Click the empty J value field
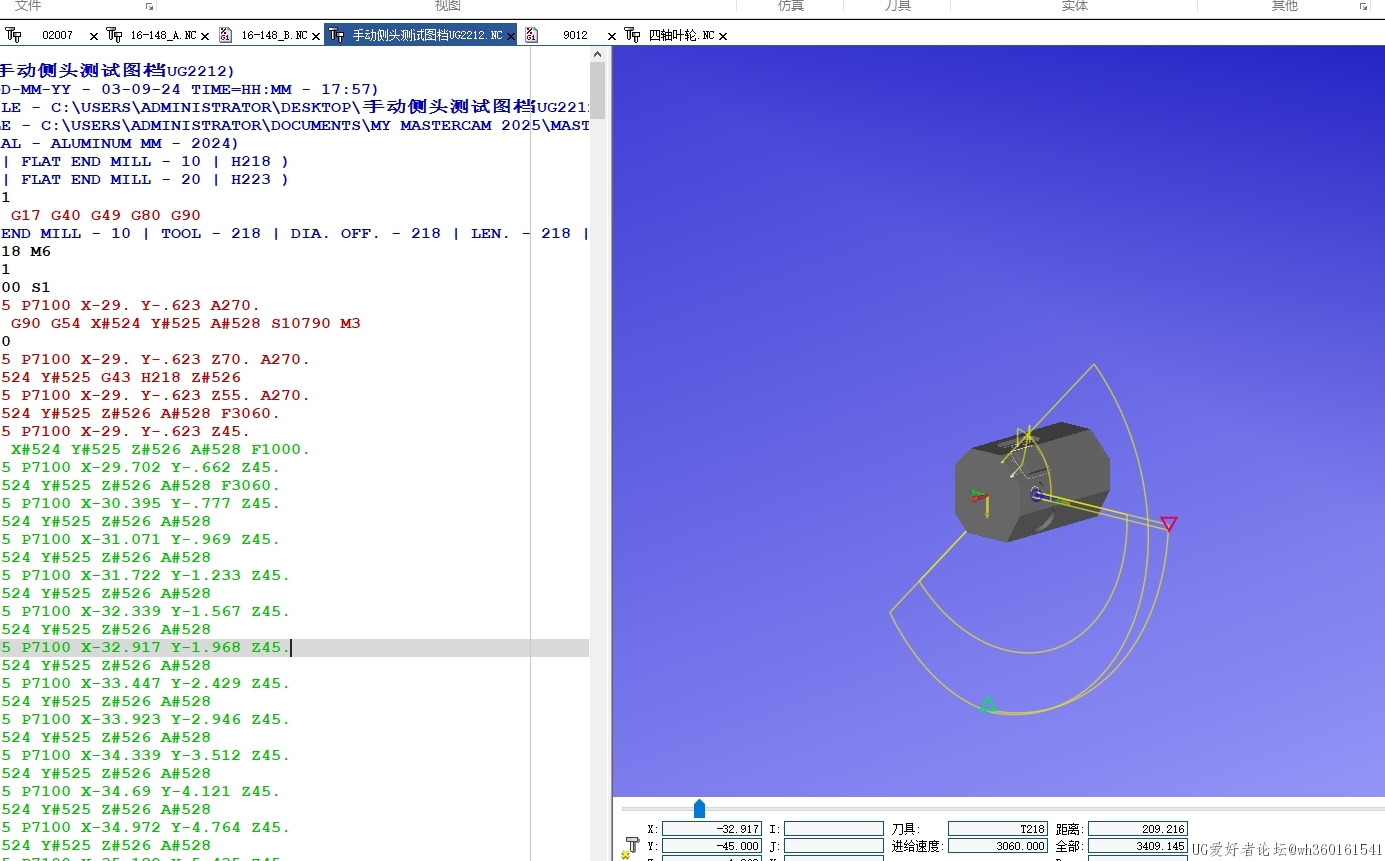 point(833,846)
